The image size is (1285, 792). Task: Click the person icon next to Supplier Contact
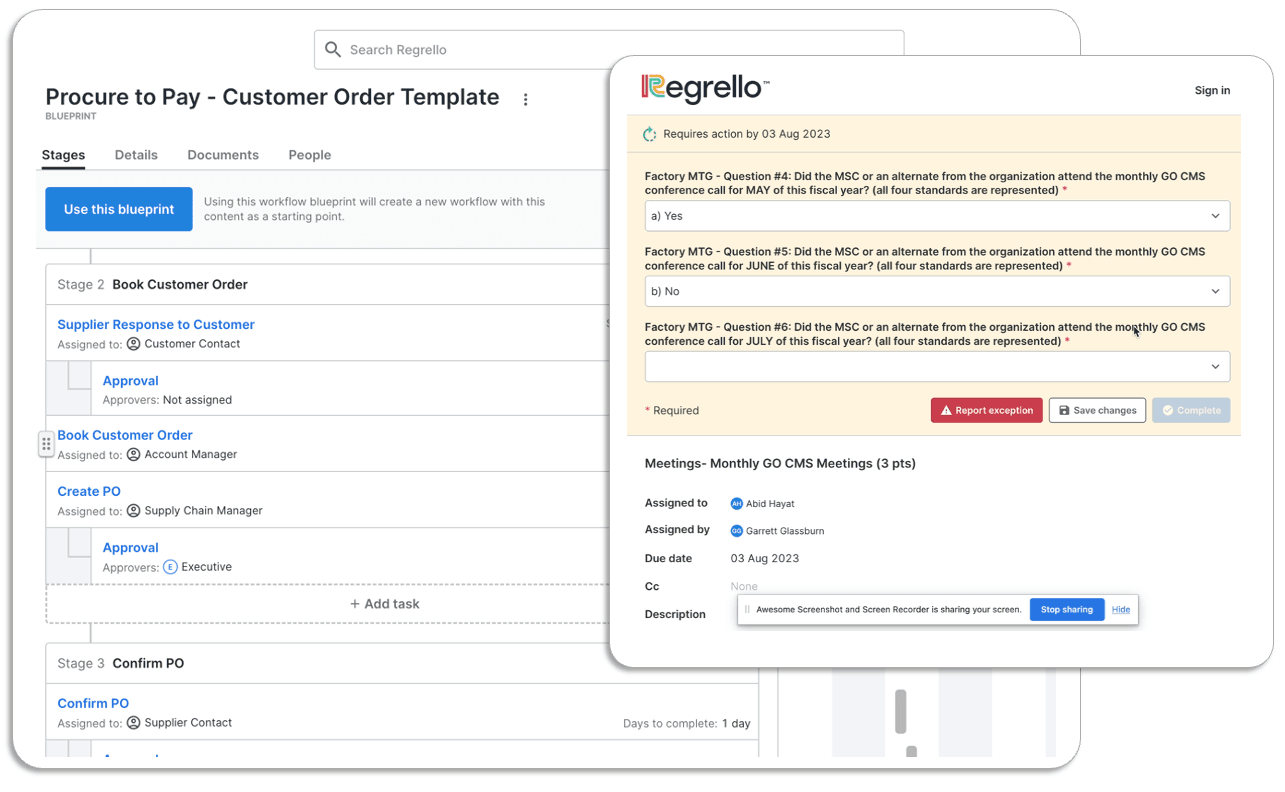coord(133,723)
